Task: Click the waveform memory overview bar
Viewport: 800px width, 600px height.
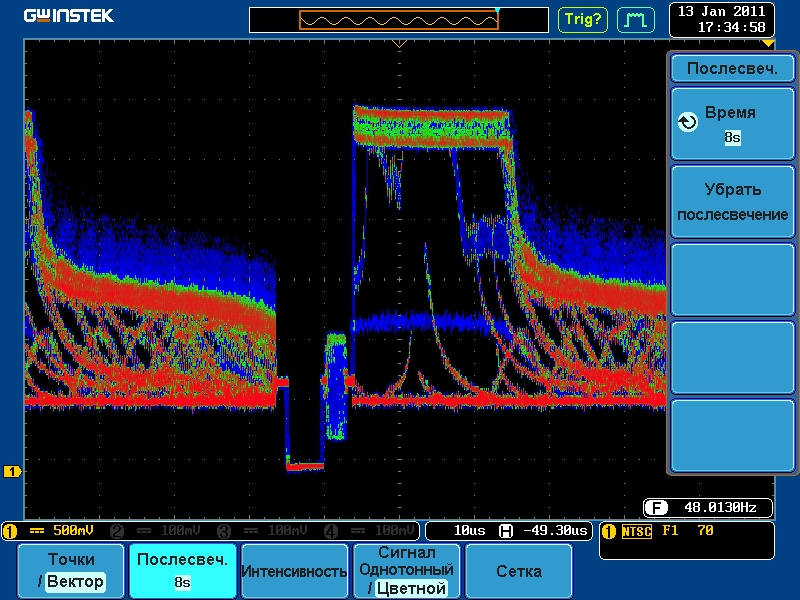Action: (x=398, y=20)
